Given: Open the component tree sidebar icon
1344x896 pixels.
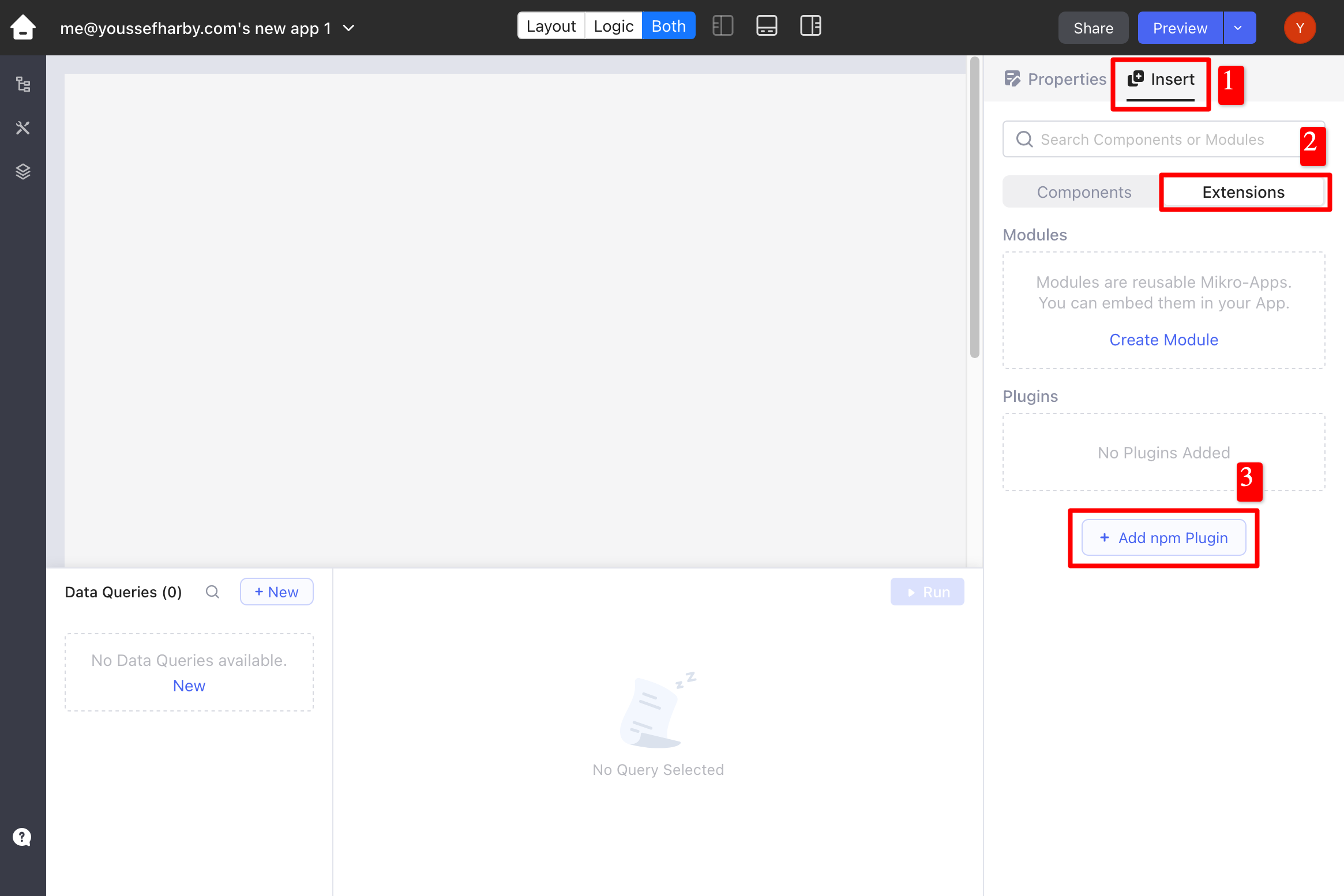Looking at the screenshot, I should pos(23,85).
